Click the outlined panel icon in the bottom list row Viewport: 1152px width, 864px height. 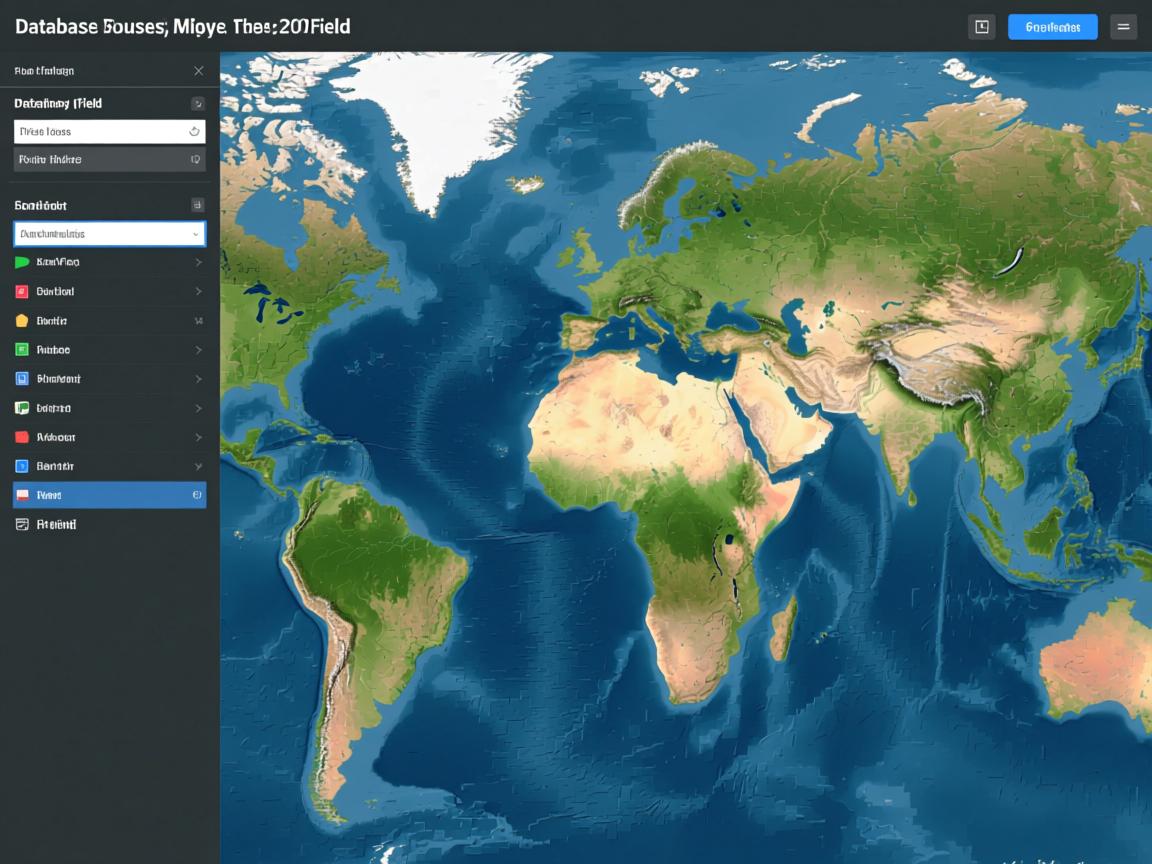click(21, 524)
